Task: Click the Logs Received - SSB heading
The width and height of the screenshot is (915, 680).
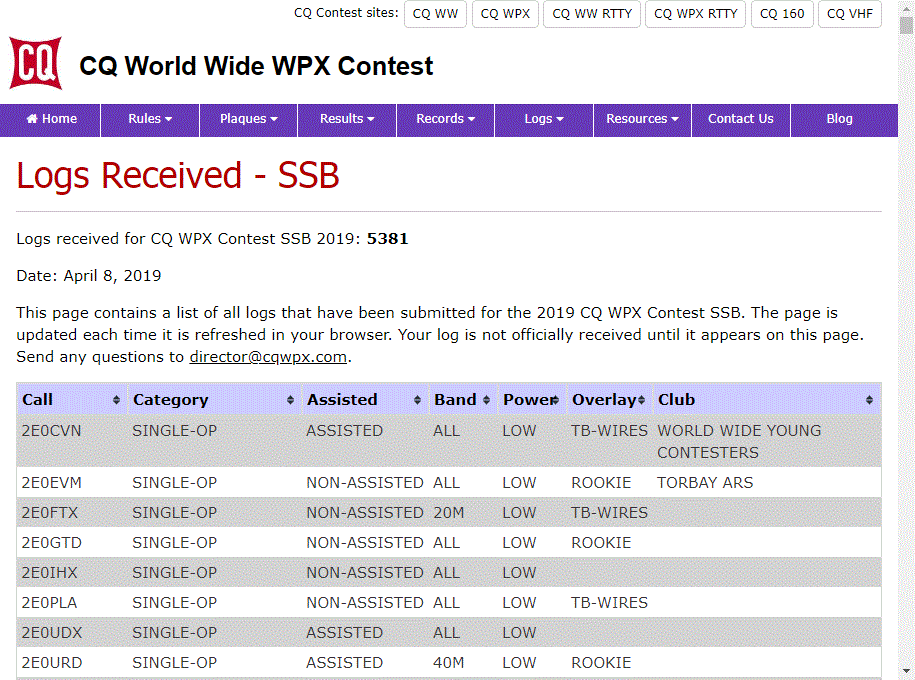Action: (x=177, y=175)
